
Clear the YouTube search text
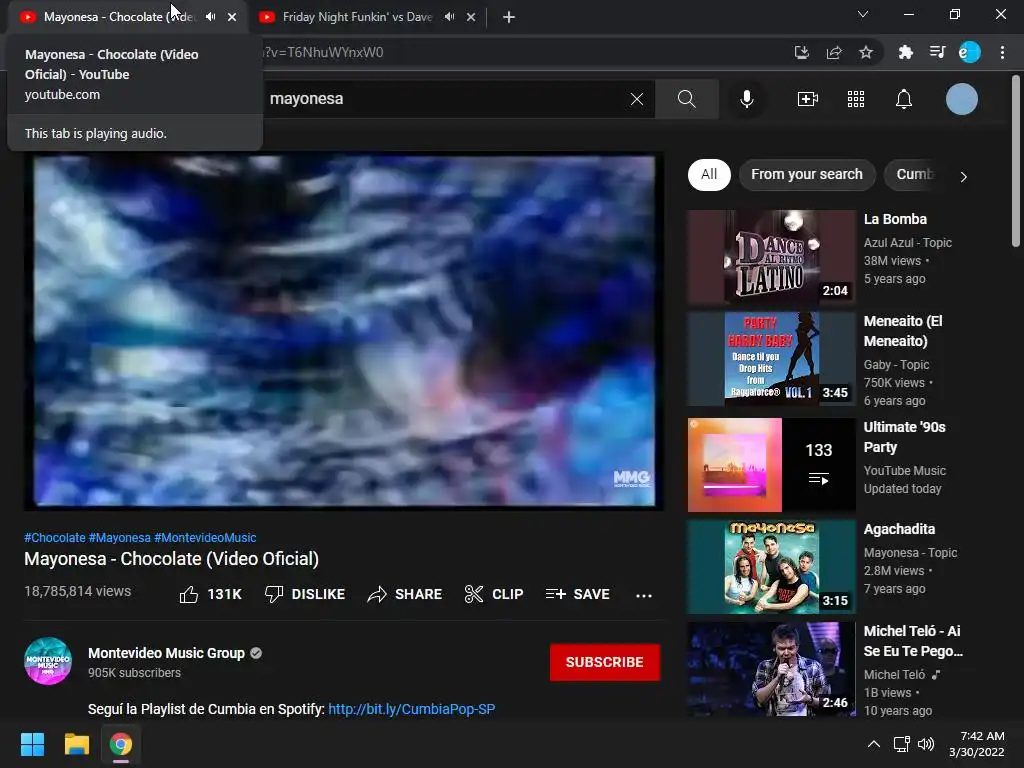(637, 99)
